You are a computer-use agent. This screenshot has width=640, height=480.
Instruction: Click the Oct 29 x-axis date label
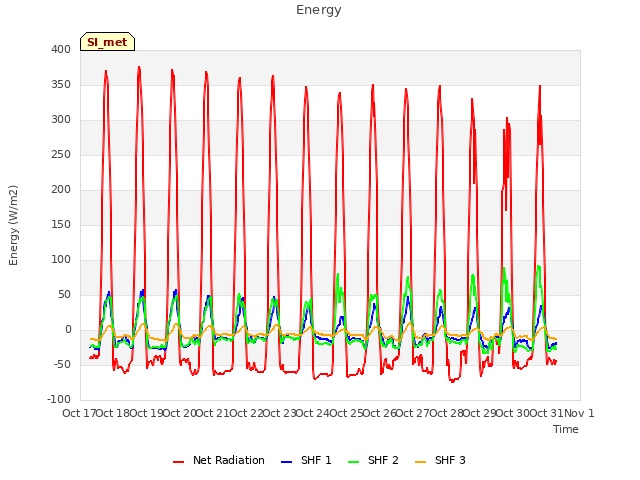point(480,413)
